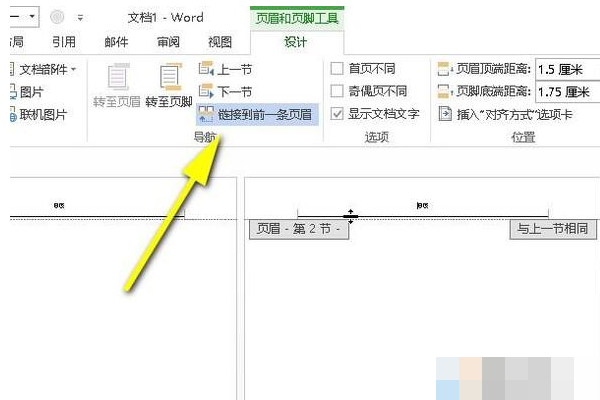The image size is (600, 400).
Task: Edit the footer bottom distance 1.75 厘米 field
Action: [567, 91]
